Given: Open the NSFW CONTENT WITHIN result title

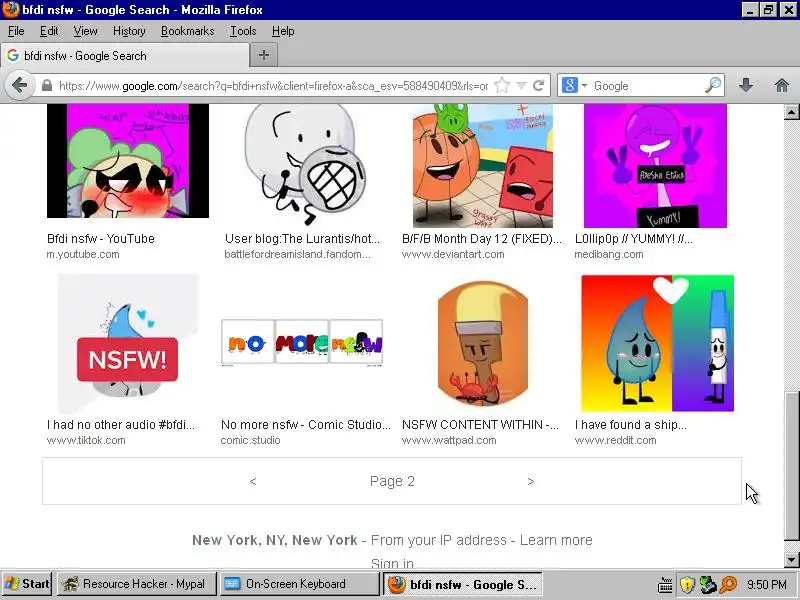Looking at the screenshot, I should (480, 424).
